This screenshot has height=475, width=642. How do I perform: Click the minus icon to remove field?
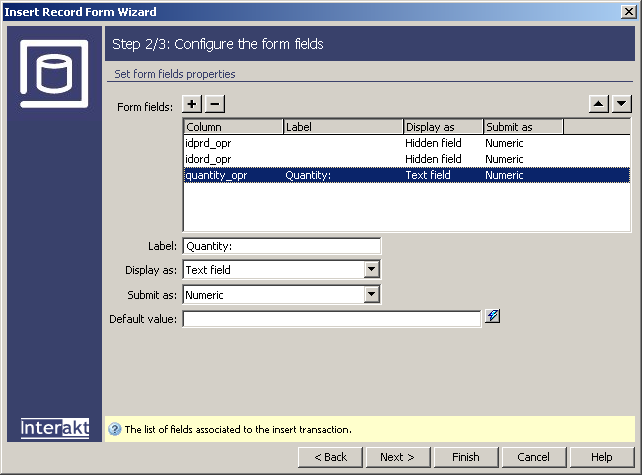215,104
